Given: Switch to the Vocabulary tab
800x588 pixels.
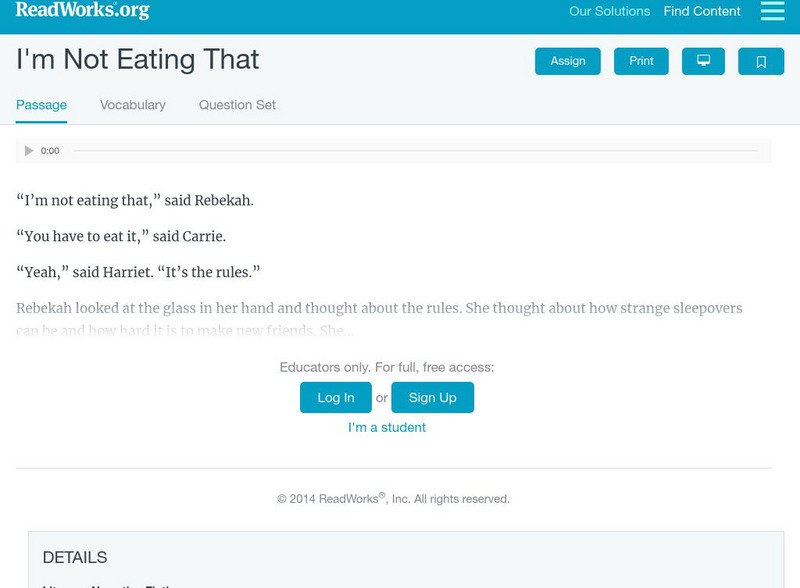Looking at the screenshot, I should [133, 105].
